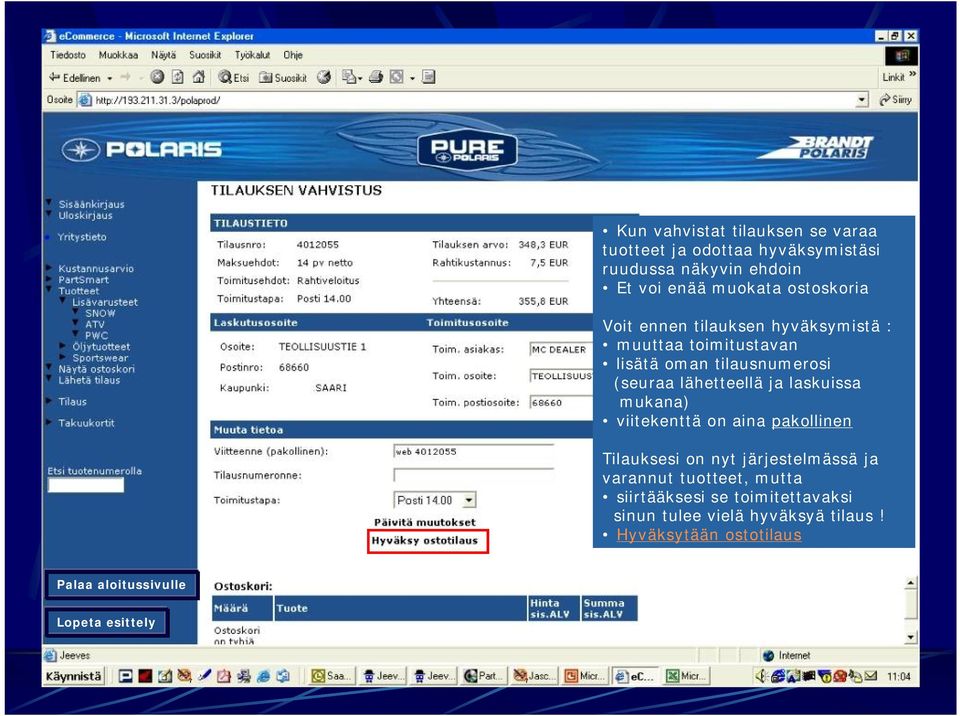The width and height of the screenshot is (960, 716).
Task: Open the address bar dropdown arrow
Action: (x=862, y=99)
